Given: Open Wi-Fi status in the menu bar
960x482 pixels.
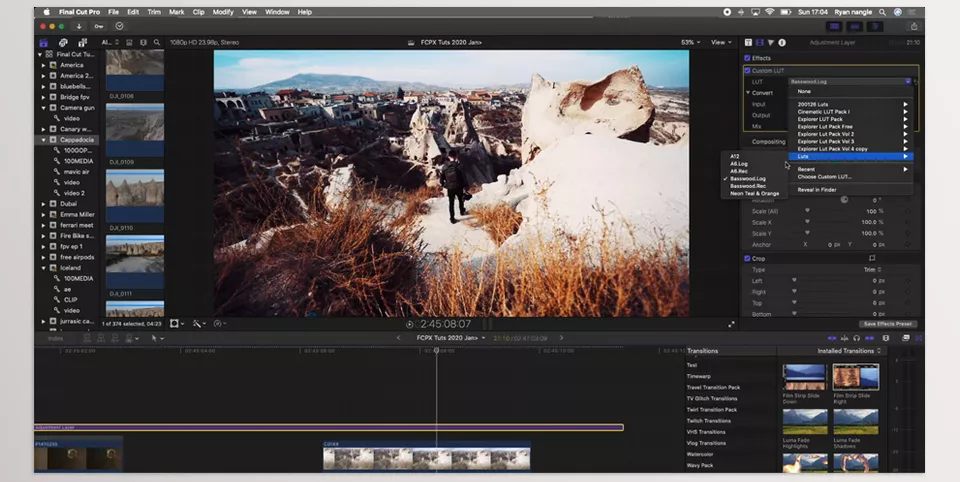Looking at the screenshot, I should 770,12.
